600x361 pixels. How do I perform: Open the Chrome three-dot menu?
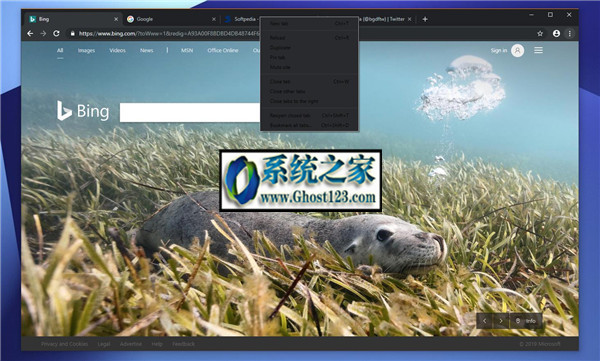570,34
